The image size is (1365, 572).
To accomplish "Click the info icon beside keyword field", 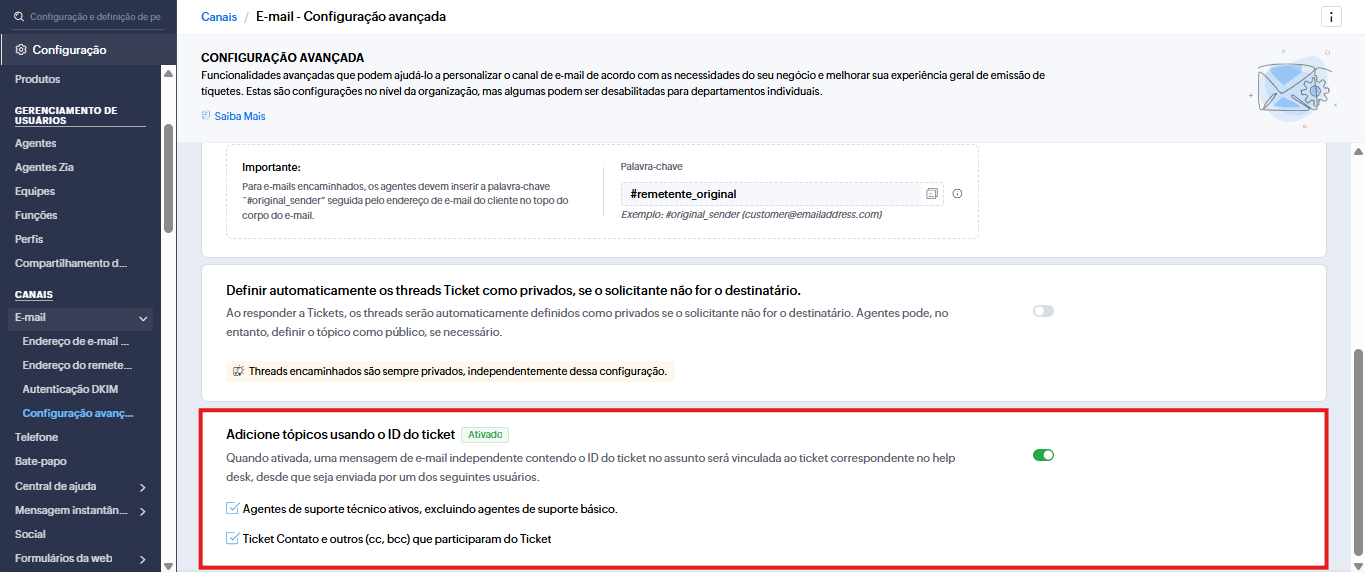I will tap(957, 194).
